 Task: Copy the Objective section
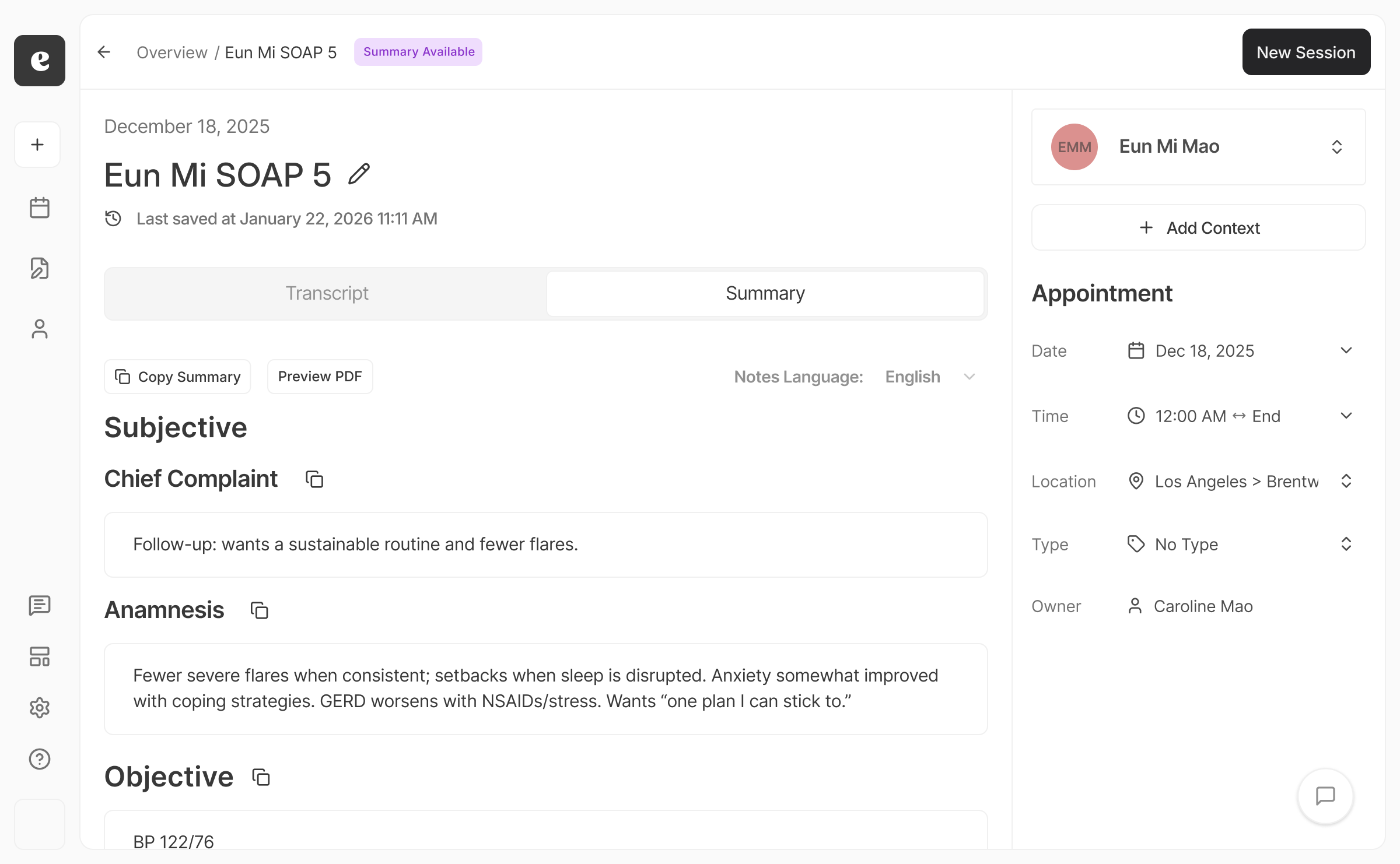pos(261,777)
